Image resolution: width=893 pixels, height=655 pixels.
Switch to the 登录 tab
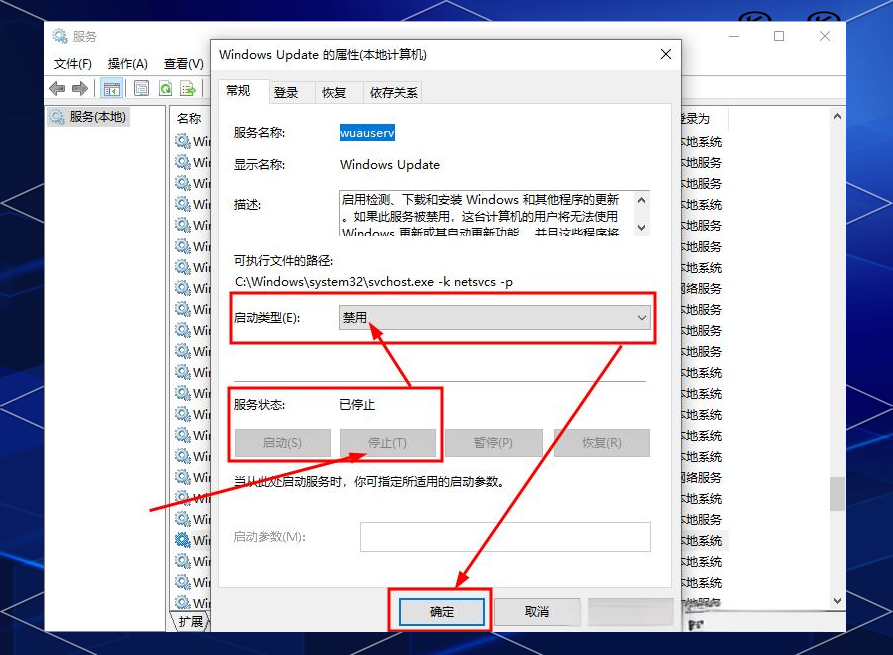[286, 92]
